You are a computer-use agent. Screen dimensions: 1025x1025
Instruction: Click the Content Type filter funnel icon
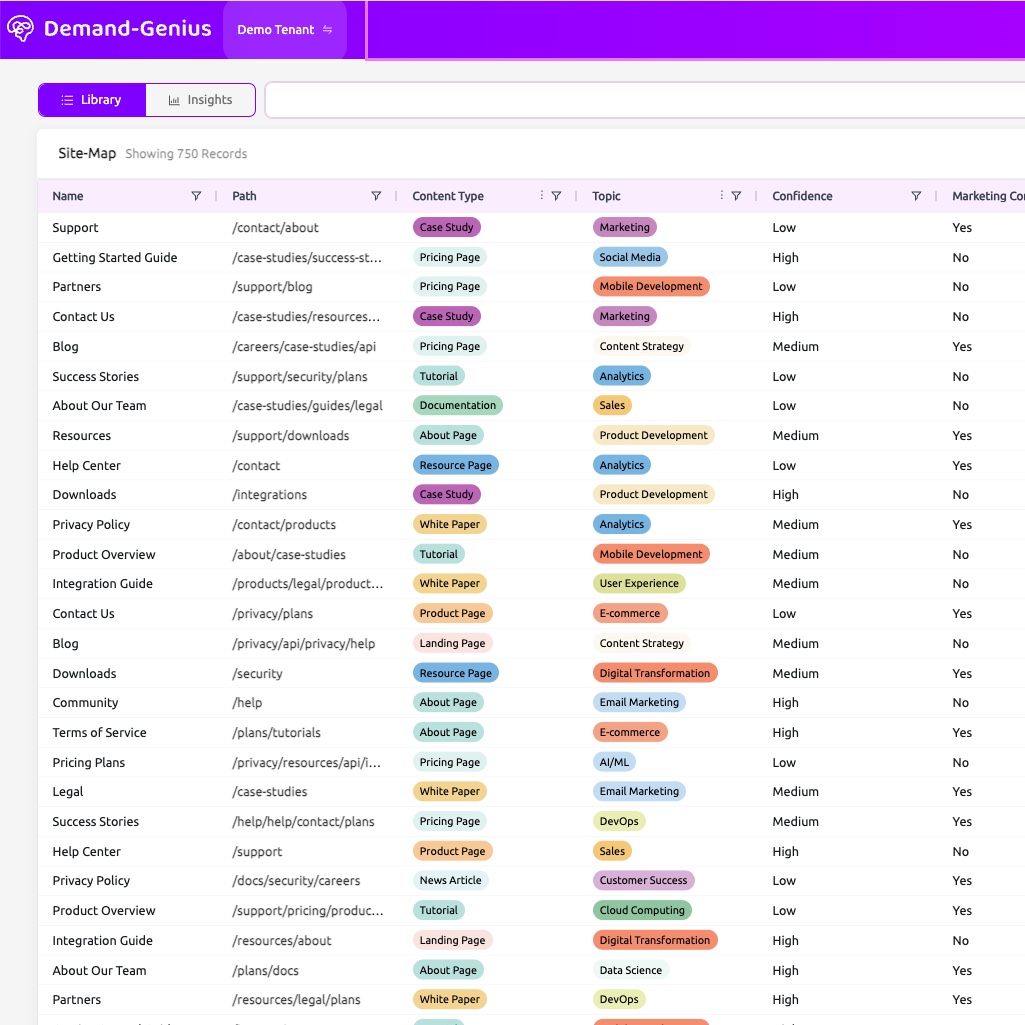point(556,196)
